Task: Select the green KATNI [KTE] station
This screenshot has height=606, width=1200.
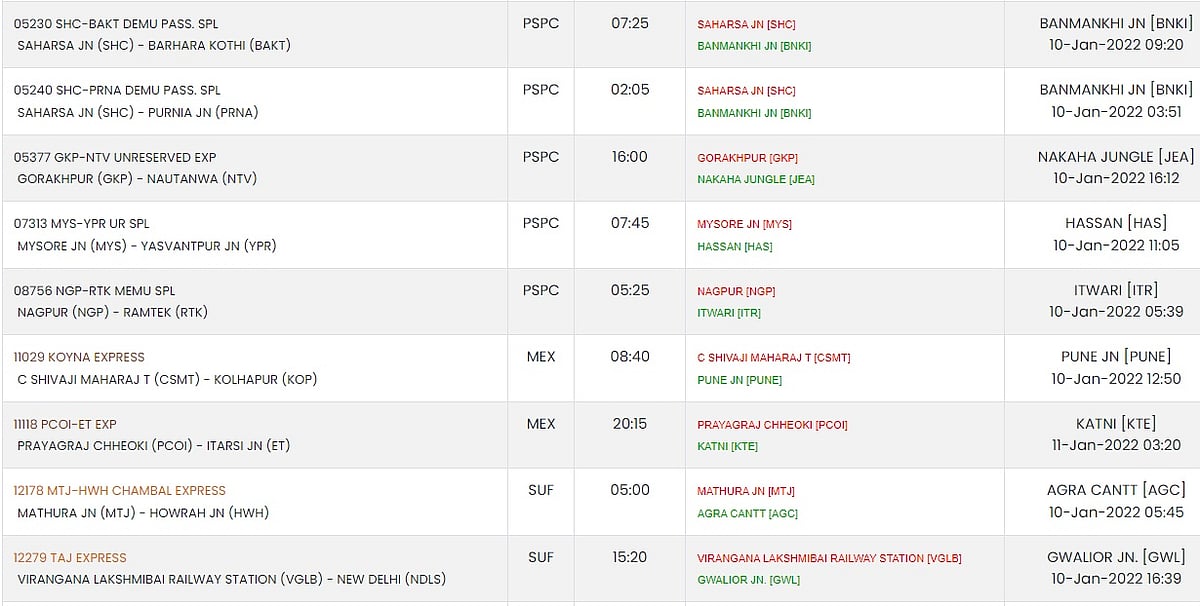Action: [727, 447]
